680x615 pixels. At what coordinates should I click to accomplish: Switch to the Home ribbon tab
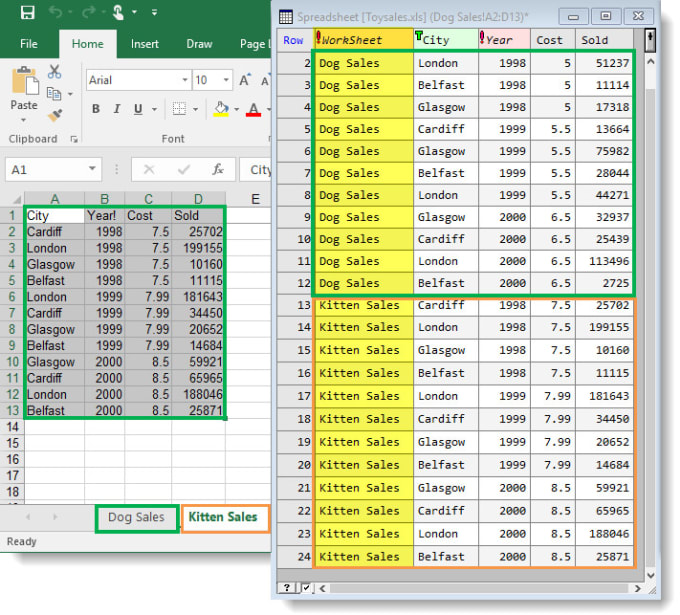click(x=88, y=44)
